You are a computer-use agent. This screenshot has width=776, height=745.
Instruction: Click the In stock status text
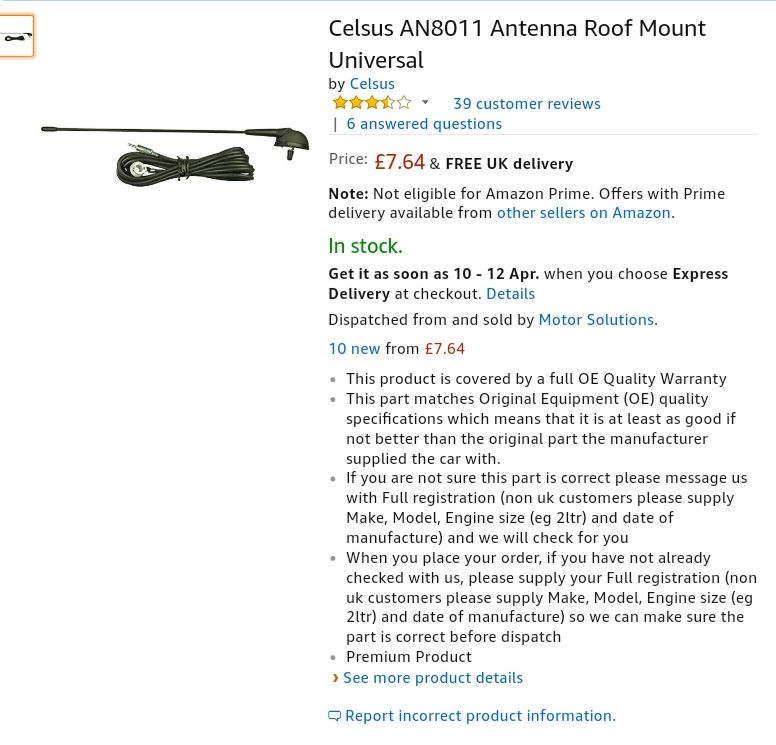[x=365, y=246]
